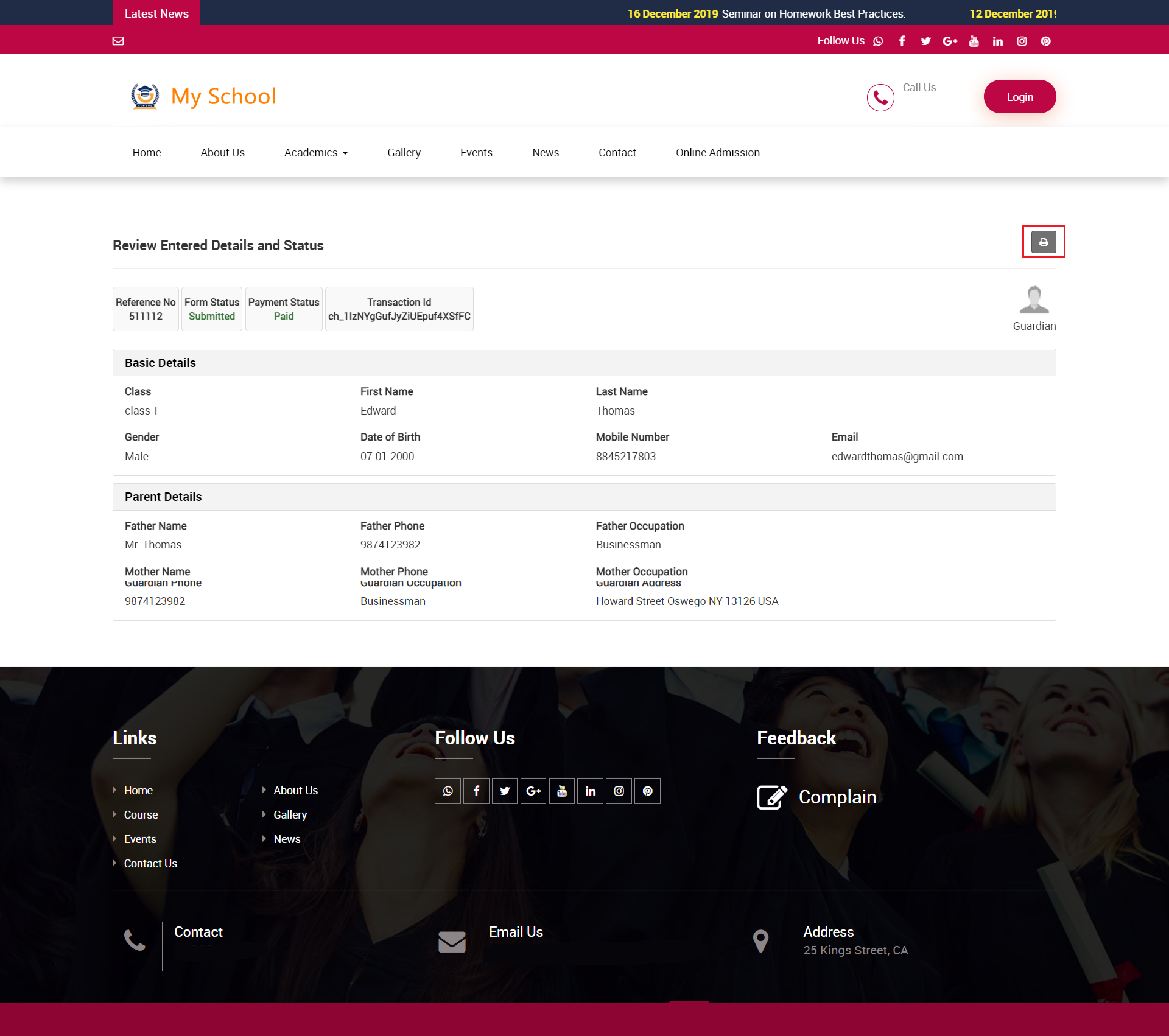
Task: Open Twitter from the header social icons
Action: click(x=925, y=41)
